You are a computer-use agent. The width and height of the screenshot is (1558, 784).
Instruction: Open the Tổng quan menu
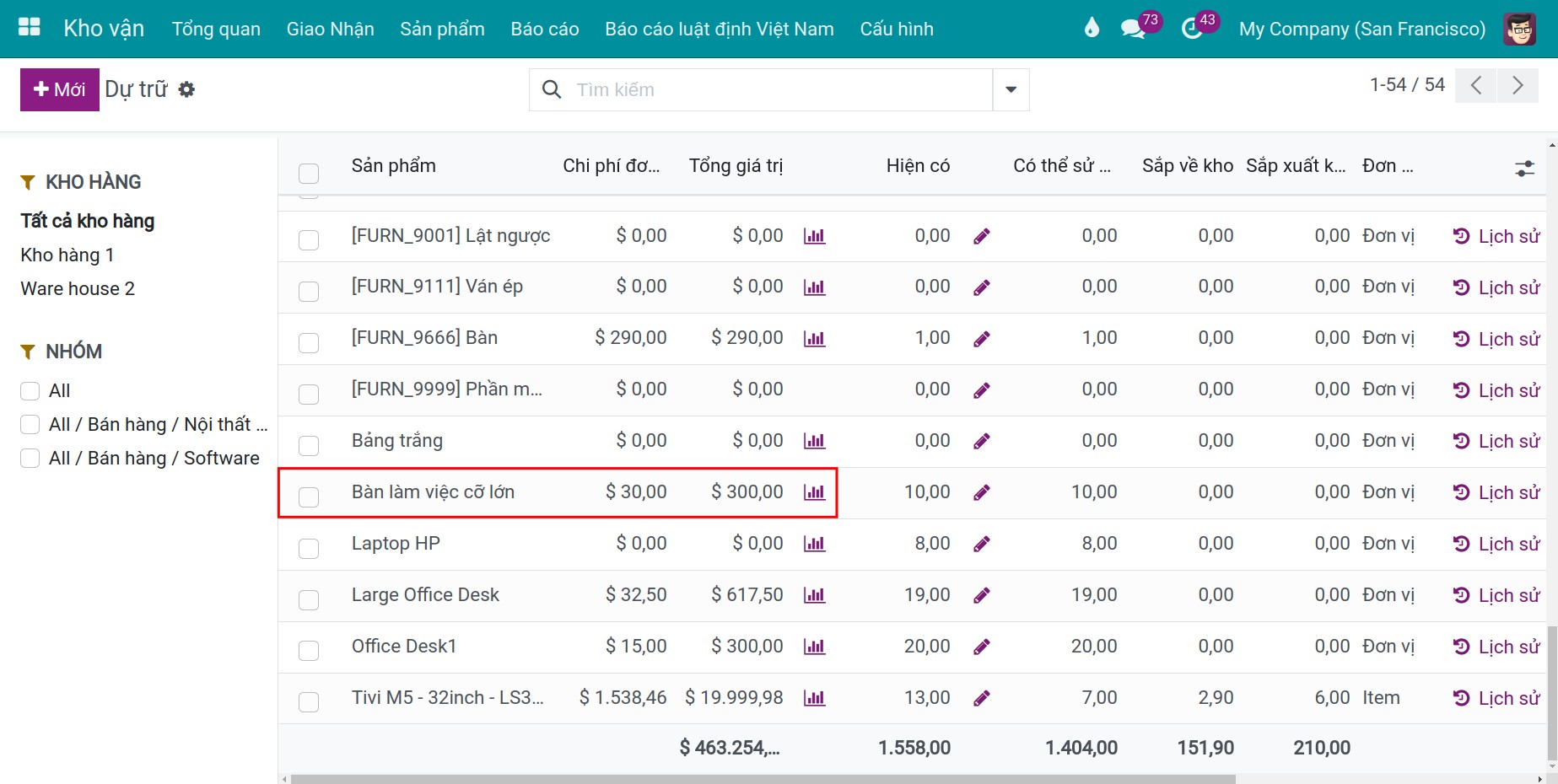point(216,29)
